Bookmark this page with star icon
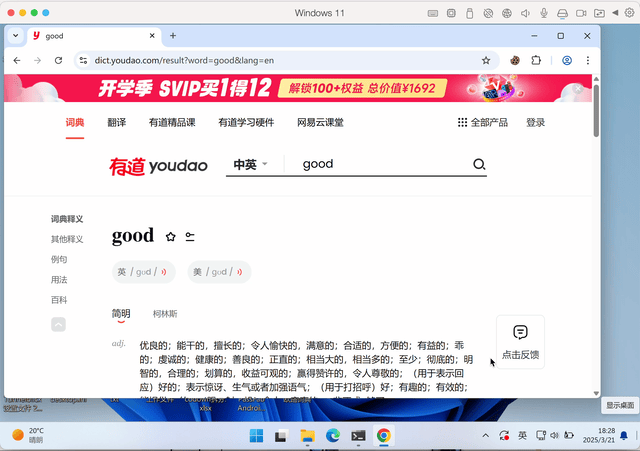The image size is (640, 451). pyautogui.click(x=486, y=60)
